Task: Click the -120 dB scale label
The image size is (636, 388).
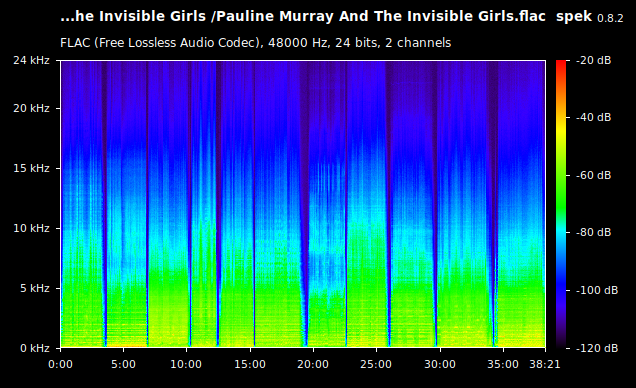Action: point(597,348)
